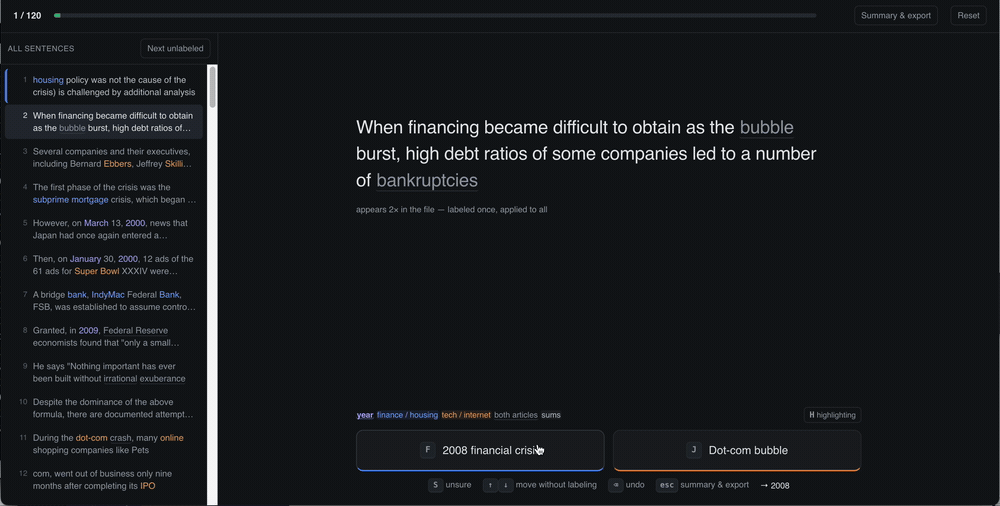This screenshot has width=1000, height=506.
Task: Click the finance / housing legend tag
Action: pyautogui.click(x=407, y=415)
